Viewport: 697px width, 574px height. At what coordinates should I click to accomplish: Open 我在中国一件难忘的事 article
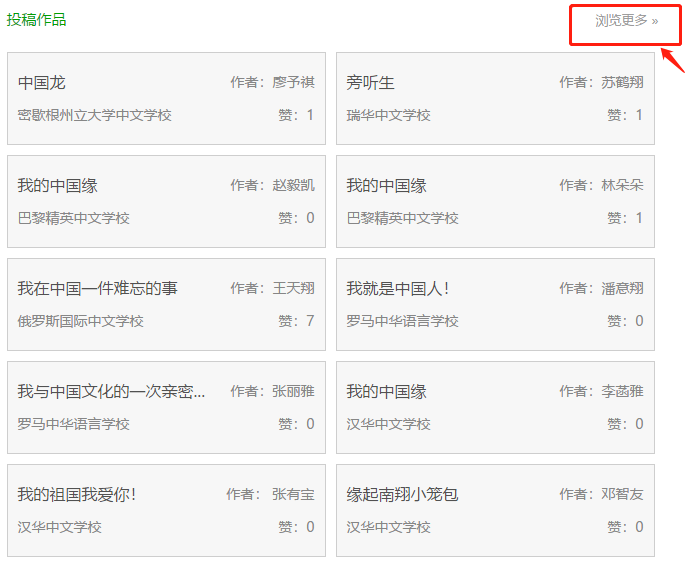point(97,289)
